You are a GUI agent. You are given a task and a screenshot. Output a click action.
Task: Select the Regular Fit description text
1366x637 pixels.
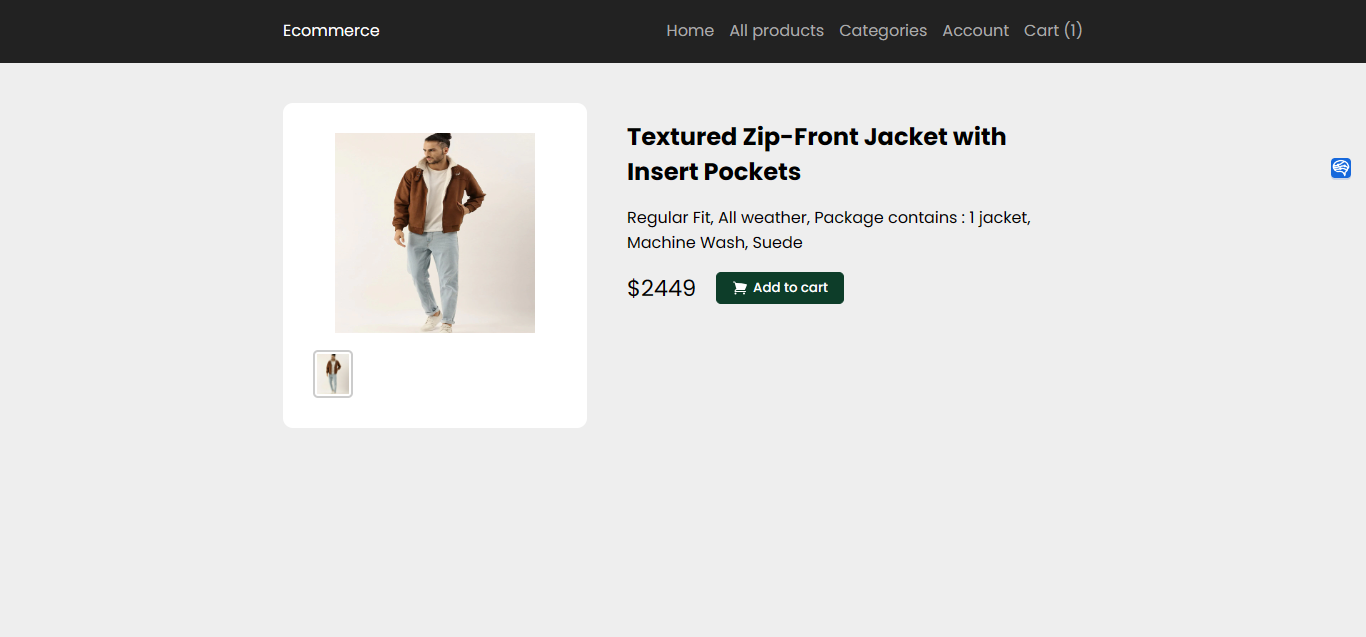click(x=668, y=217)
